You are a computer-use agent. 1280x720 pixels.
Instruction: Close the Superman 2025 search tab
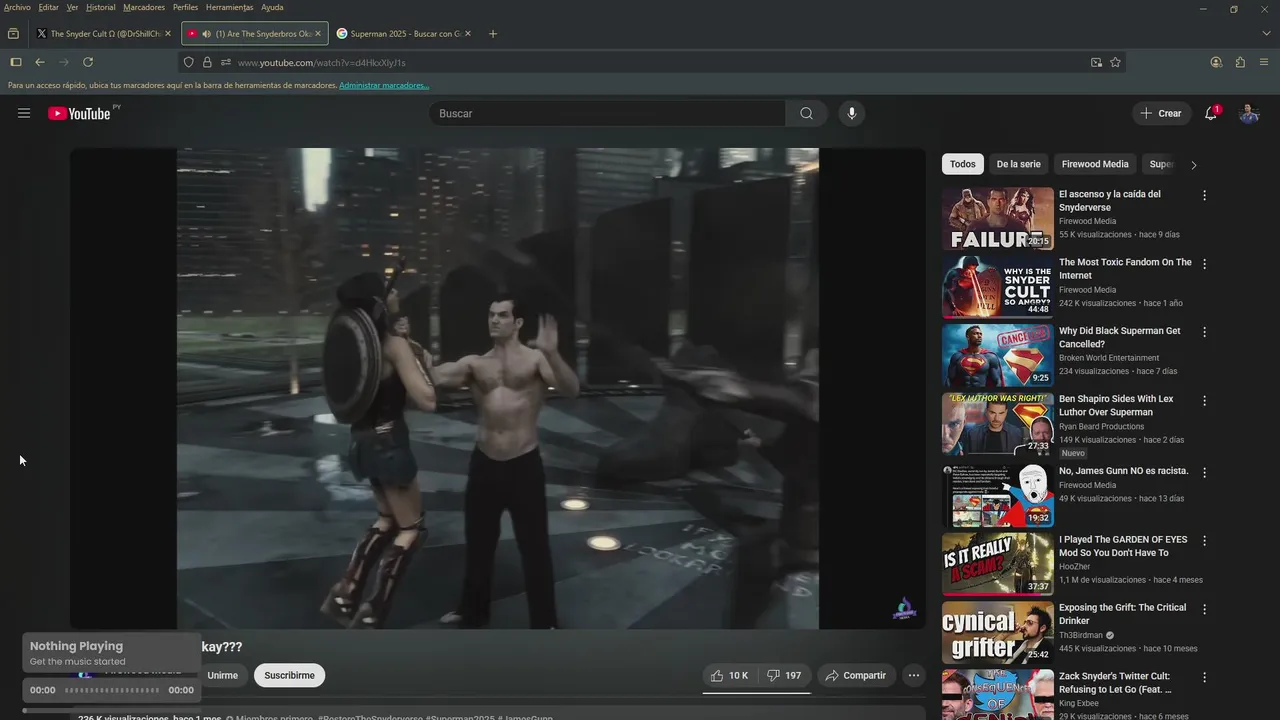[x=468, y=33]
